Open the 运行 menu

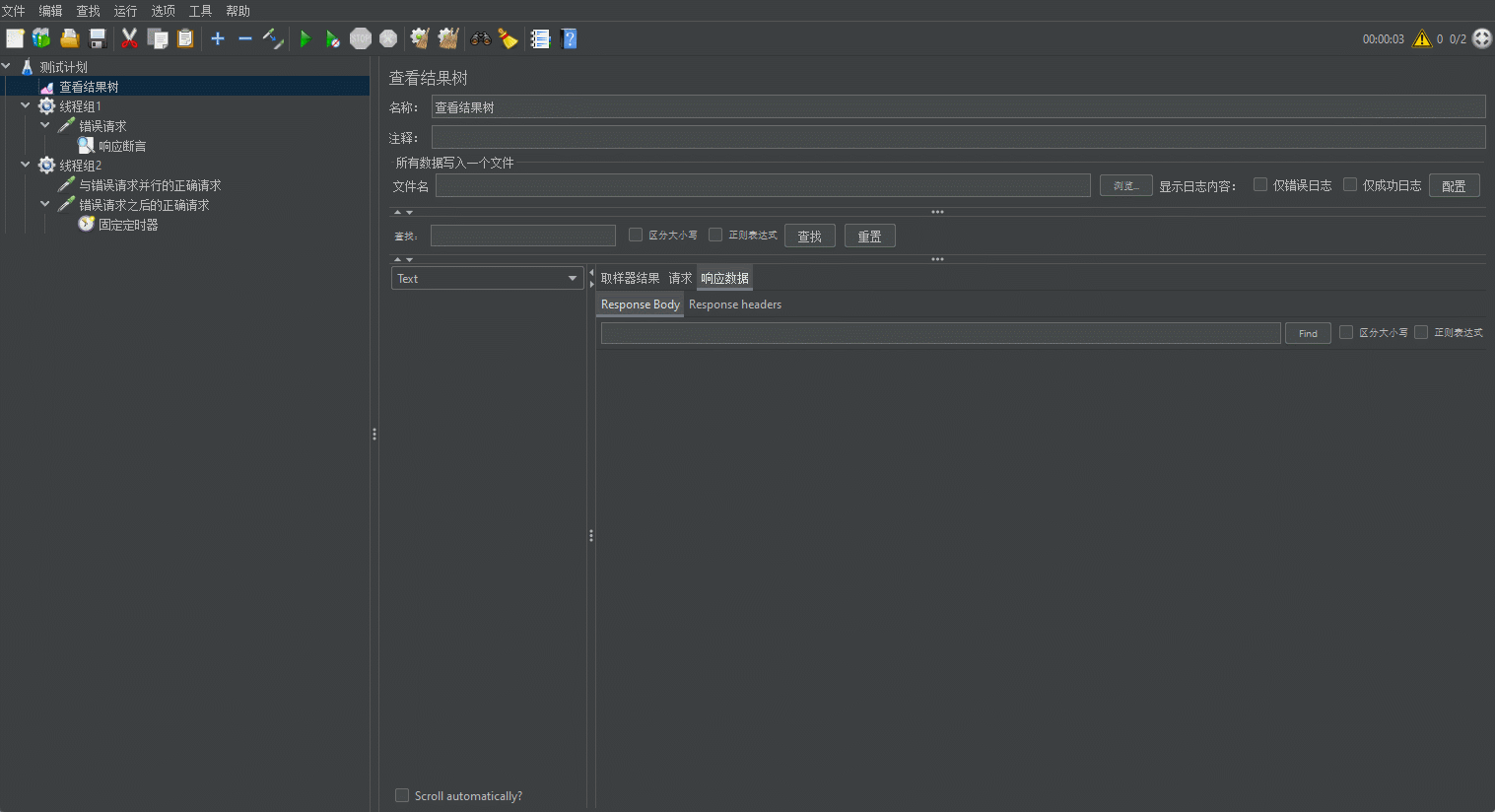click(x=125, y=11)
